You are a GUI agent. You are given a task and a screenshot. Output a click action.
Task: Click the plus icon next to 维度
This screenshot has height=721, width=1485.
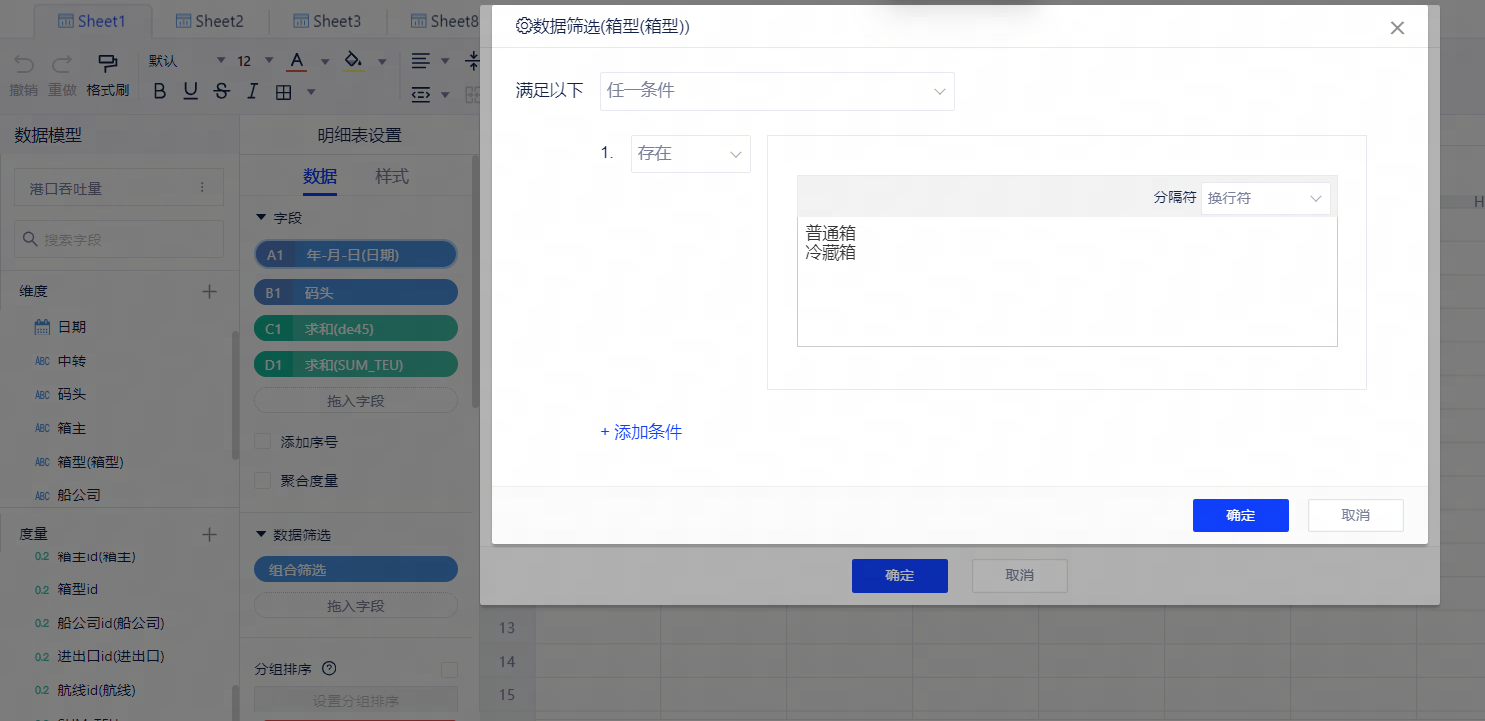(x=210, y=291)
